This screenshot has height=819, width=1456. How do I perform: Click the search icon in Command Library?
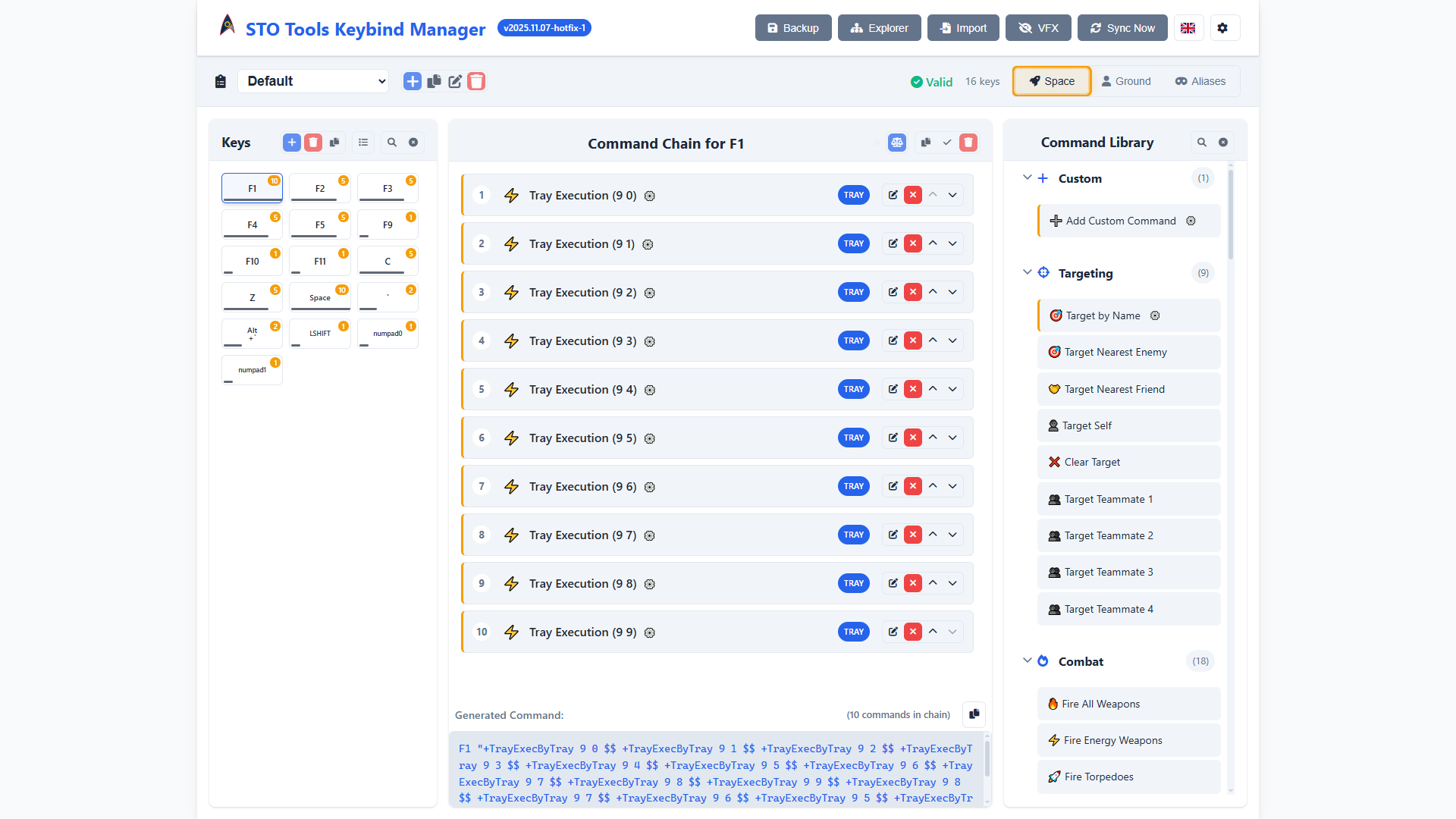tap(1202, 142)
